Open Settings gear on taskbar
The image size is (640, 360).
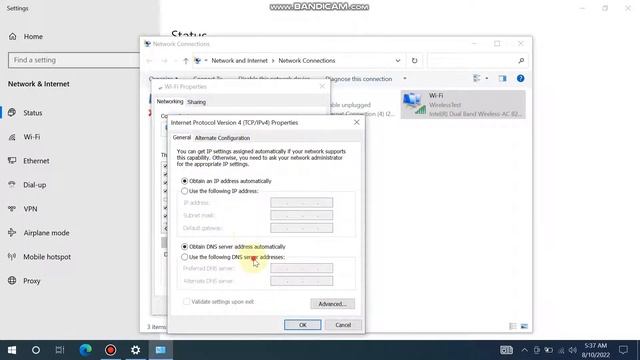136,350
